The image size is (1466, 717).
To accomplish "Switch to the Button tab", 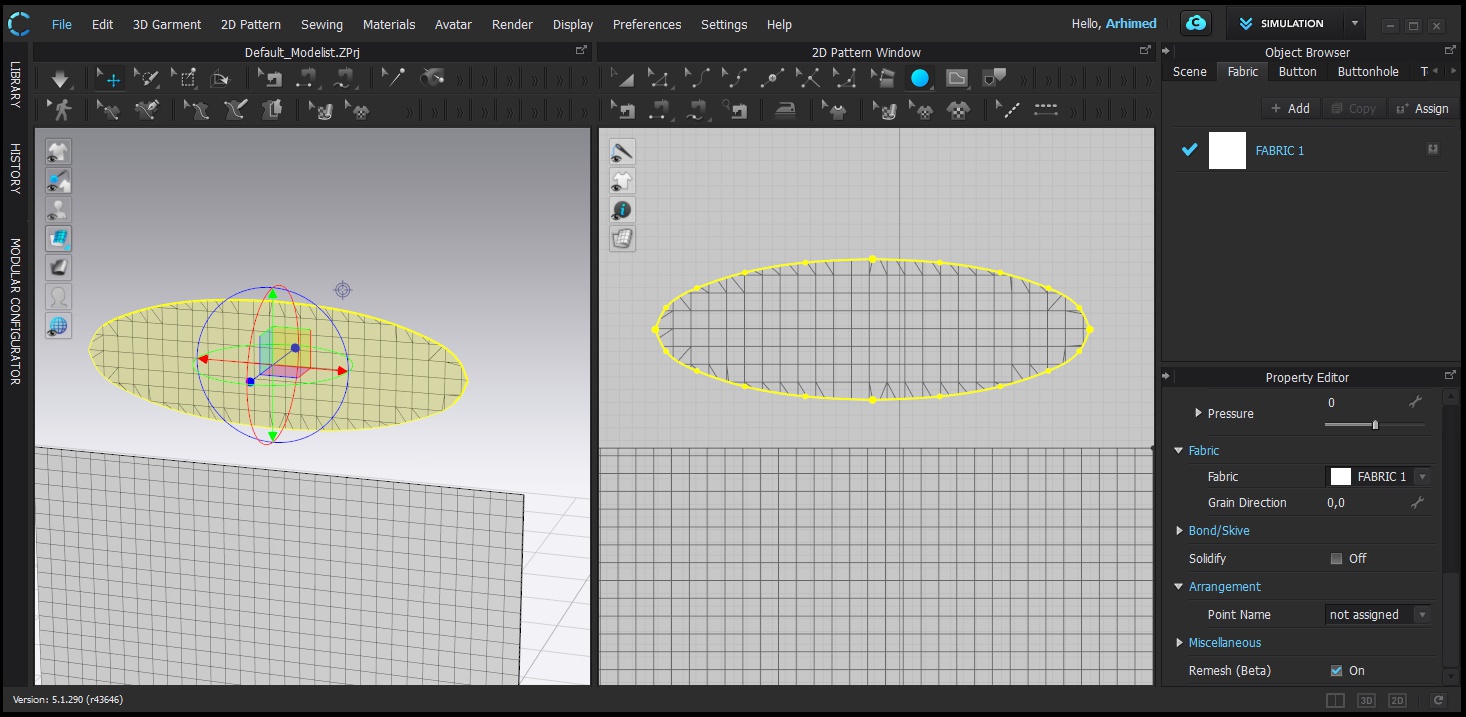I will click(1297, 71).
